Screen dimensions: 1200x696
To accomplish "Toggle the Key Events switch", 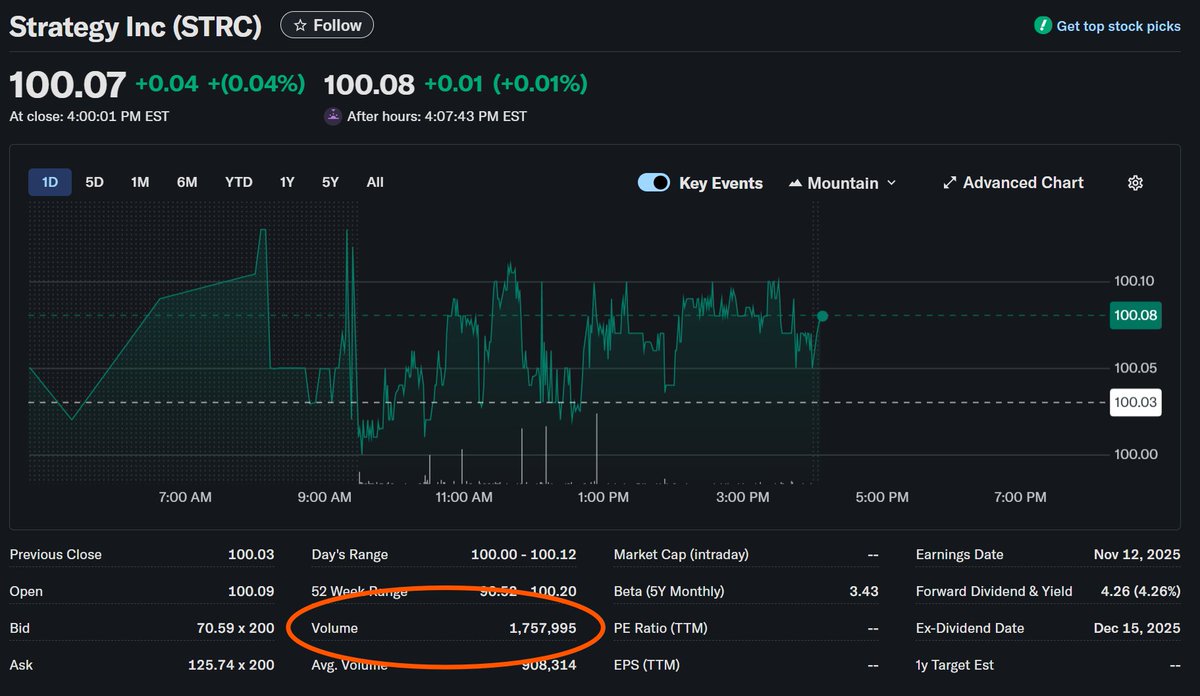I will (x=654, y=183).
